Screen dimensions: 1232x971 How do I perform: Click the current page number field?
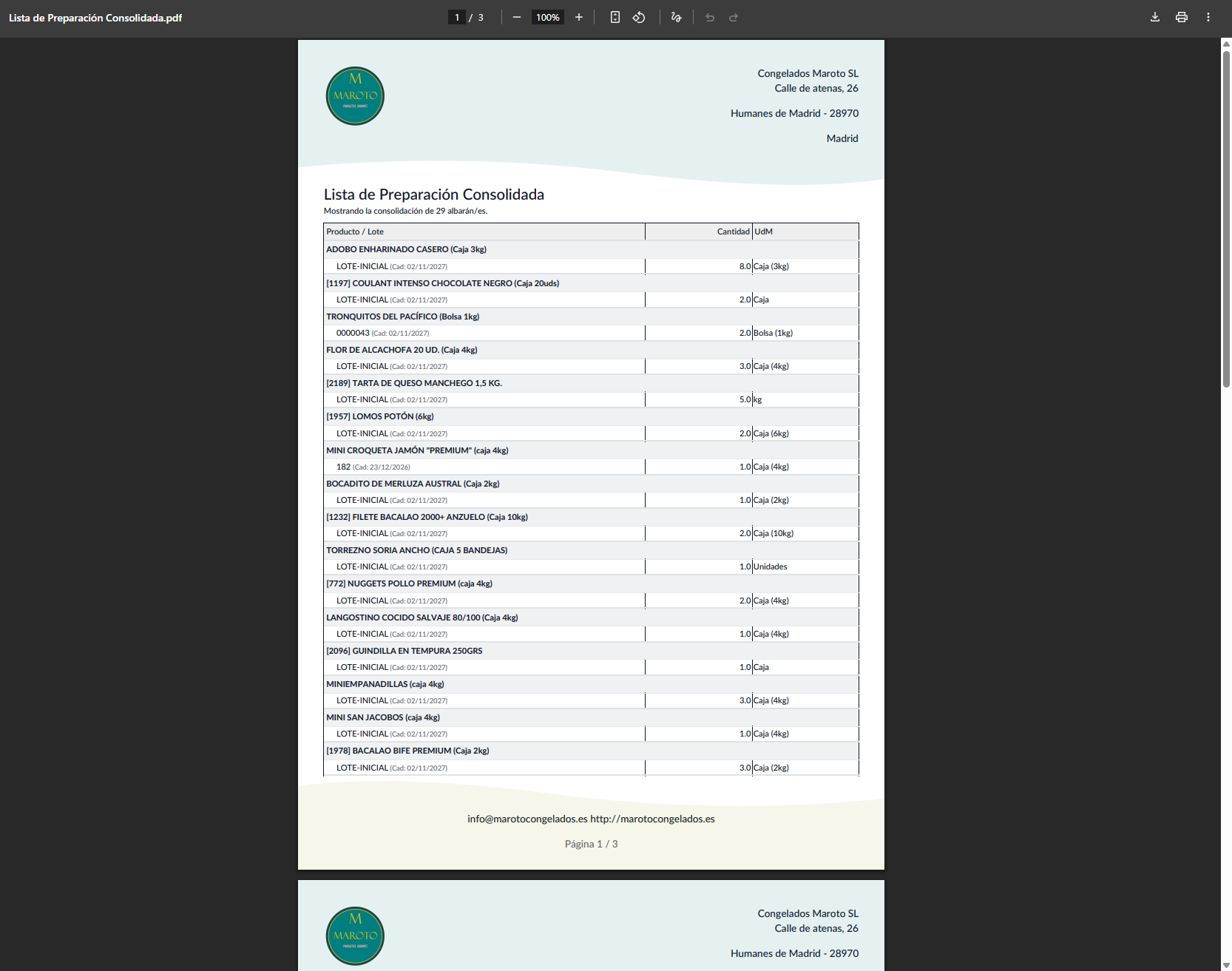pyautogui.click(x=457, y=17)
